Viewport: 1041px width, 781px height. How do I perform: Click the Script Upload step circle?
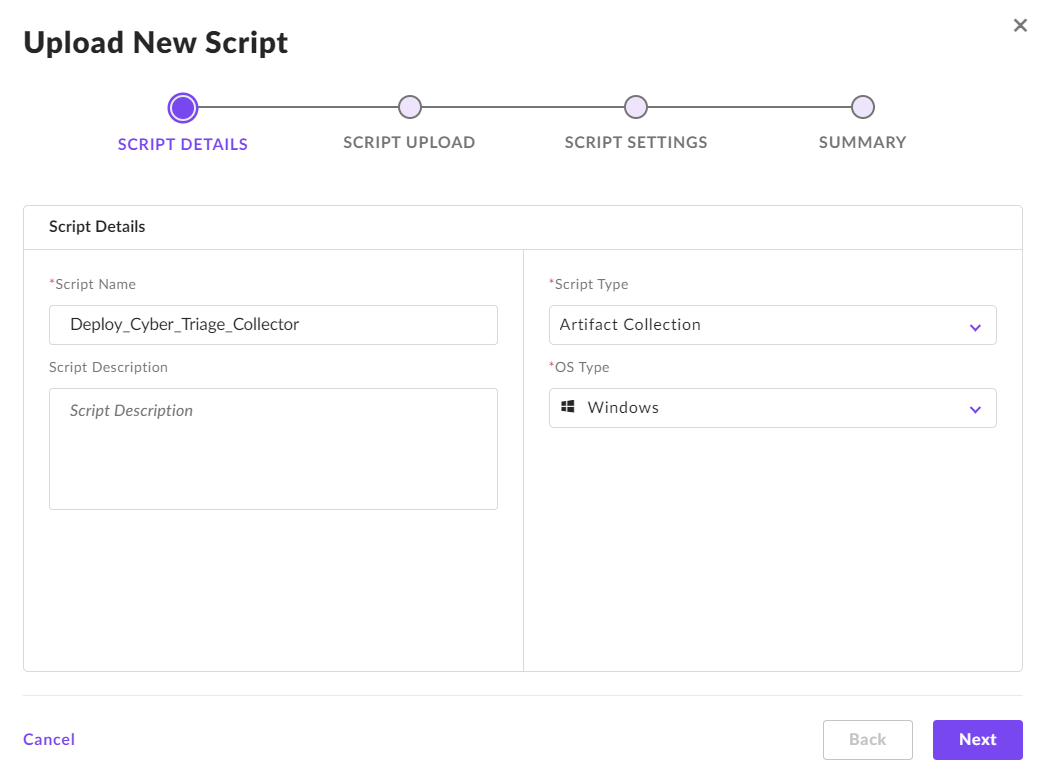pyautogui.click(x=409, y=107)
